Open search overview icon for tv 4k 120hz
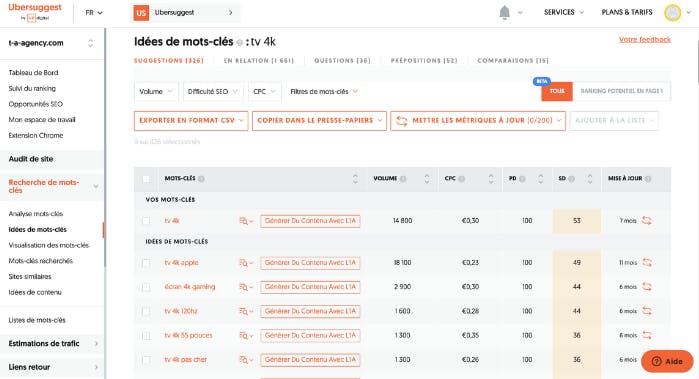The image size is (699, 379). (246, 311)
